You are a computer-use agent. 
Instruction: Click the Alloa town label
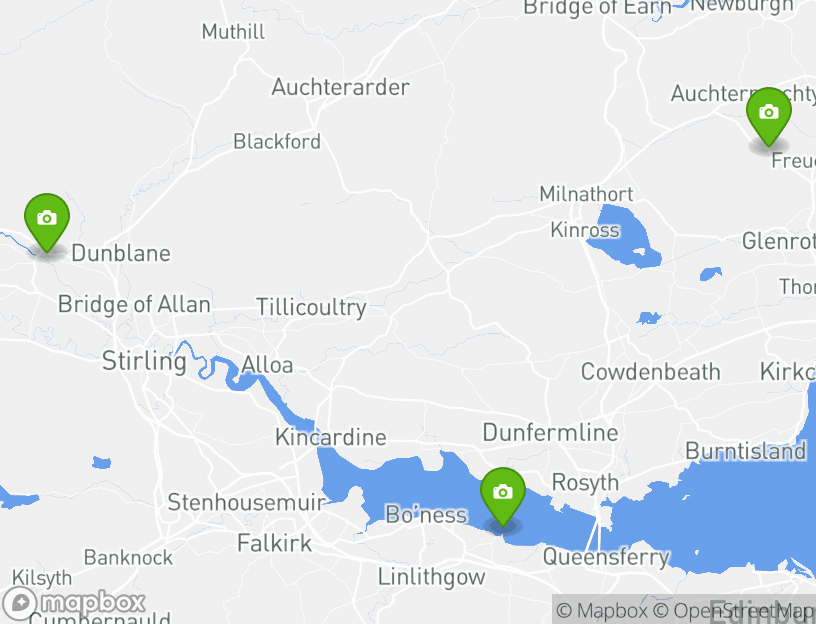267,365
